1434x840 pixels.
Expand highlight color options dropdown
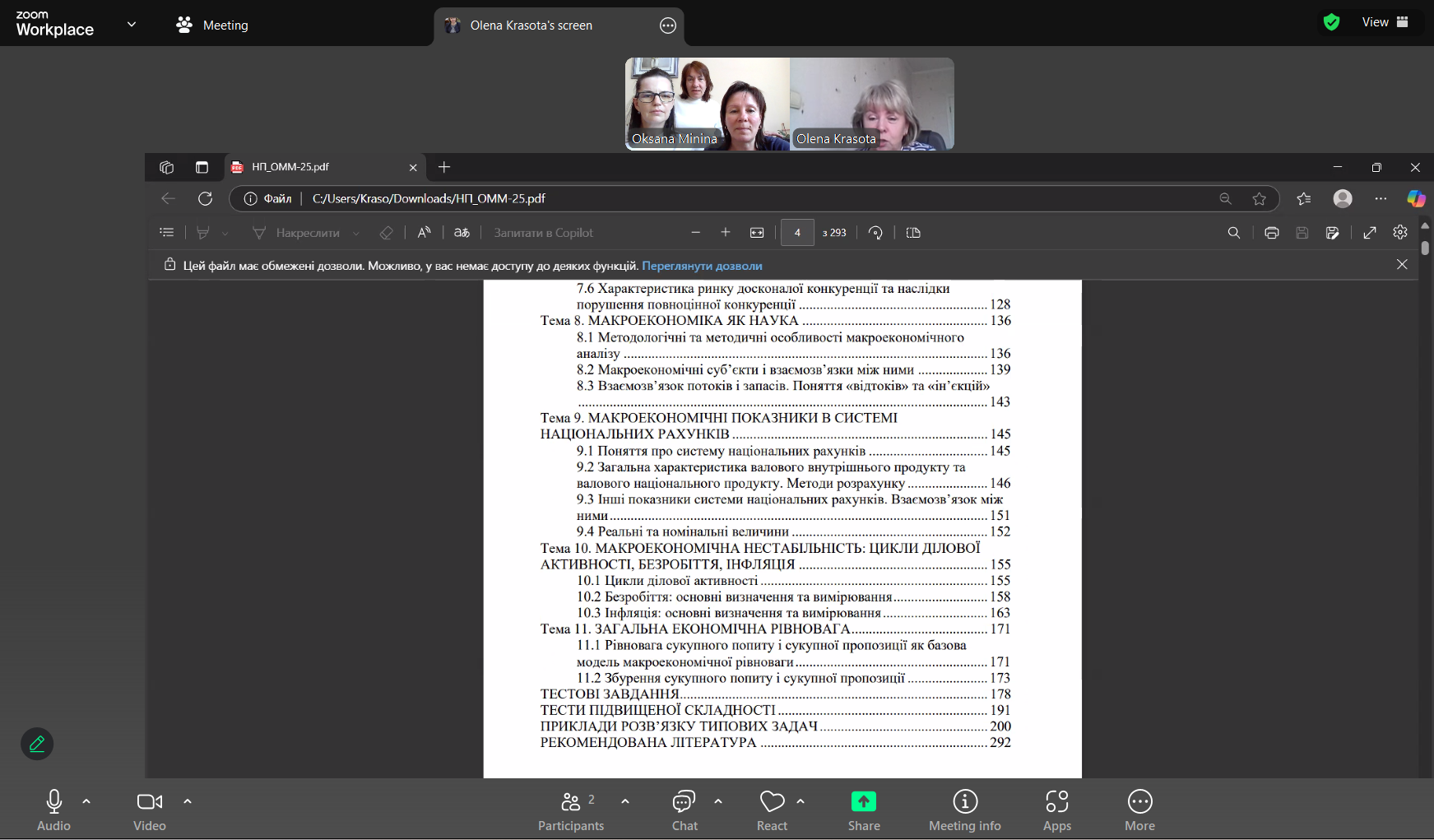[225, 234]
